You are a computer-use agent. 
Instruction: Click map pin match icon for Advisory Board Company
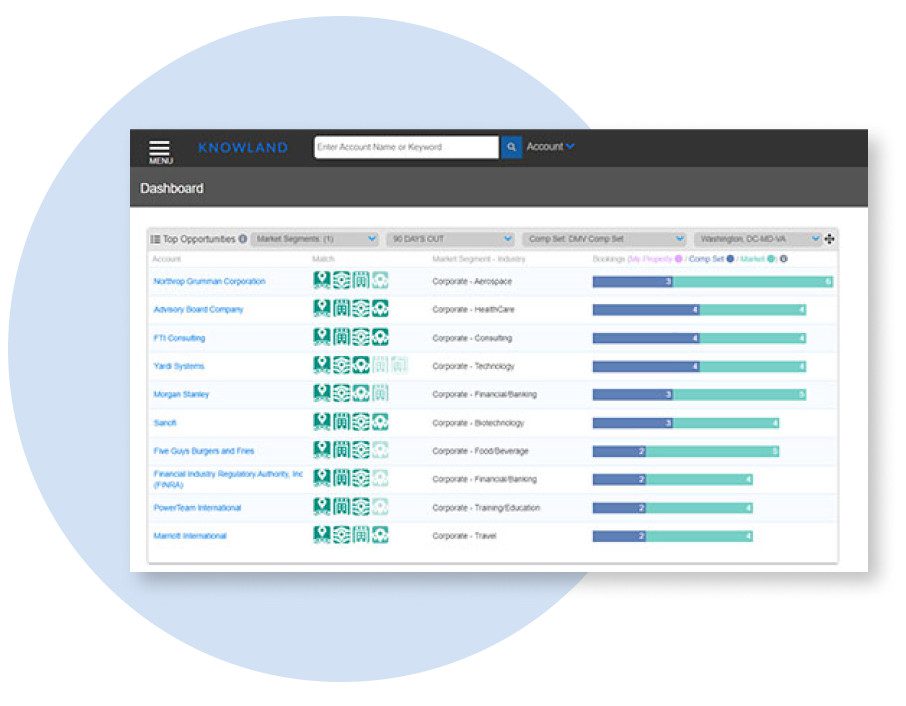(x=322, y=308)
